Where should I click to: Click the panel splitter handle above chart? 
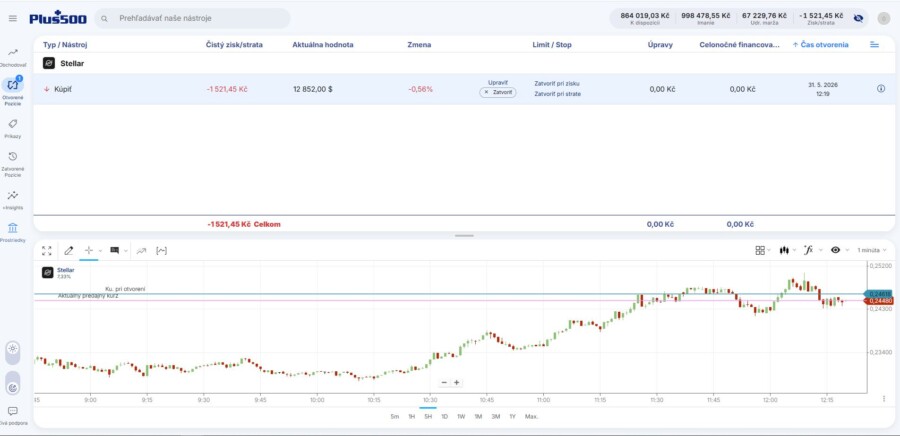pyautogui.click(x=464, y=236)
